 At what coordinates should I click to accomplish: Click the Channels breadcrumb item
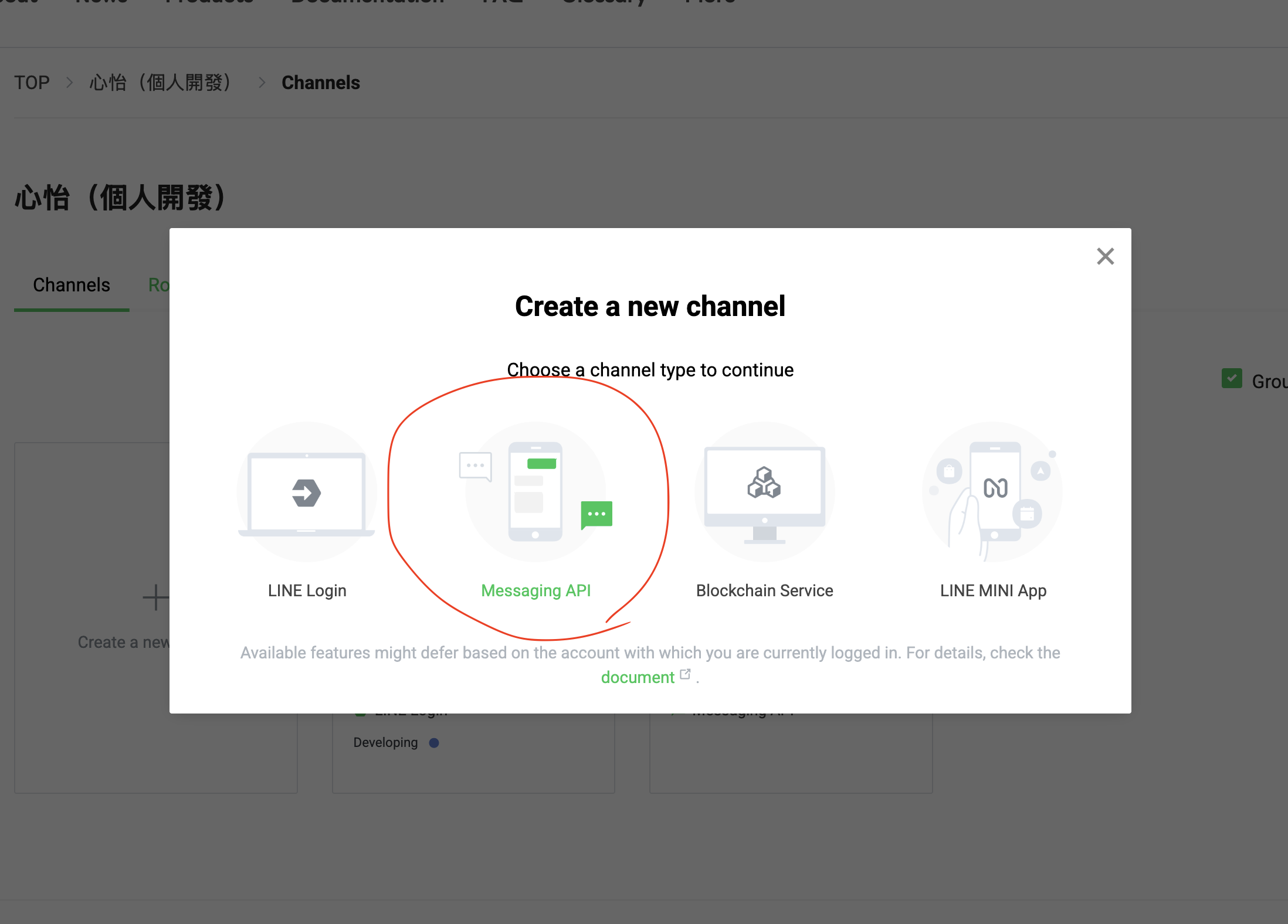click(321, 83)
